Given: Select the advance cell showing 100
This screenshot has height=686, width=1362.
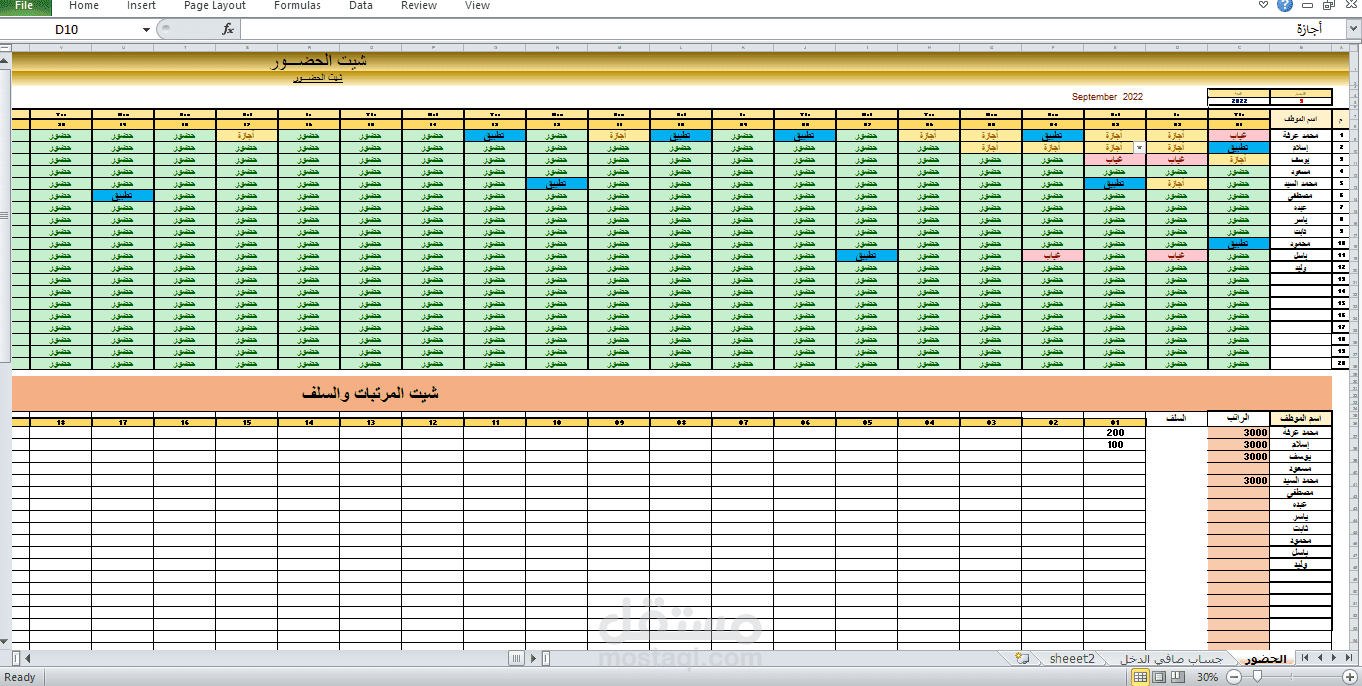Looking at the screenshot, I should point(1115,444).
